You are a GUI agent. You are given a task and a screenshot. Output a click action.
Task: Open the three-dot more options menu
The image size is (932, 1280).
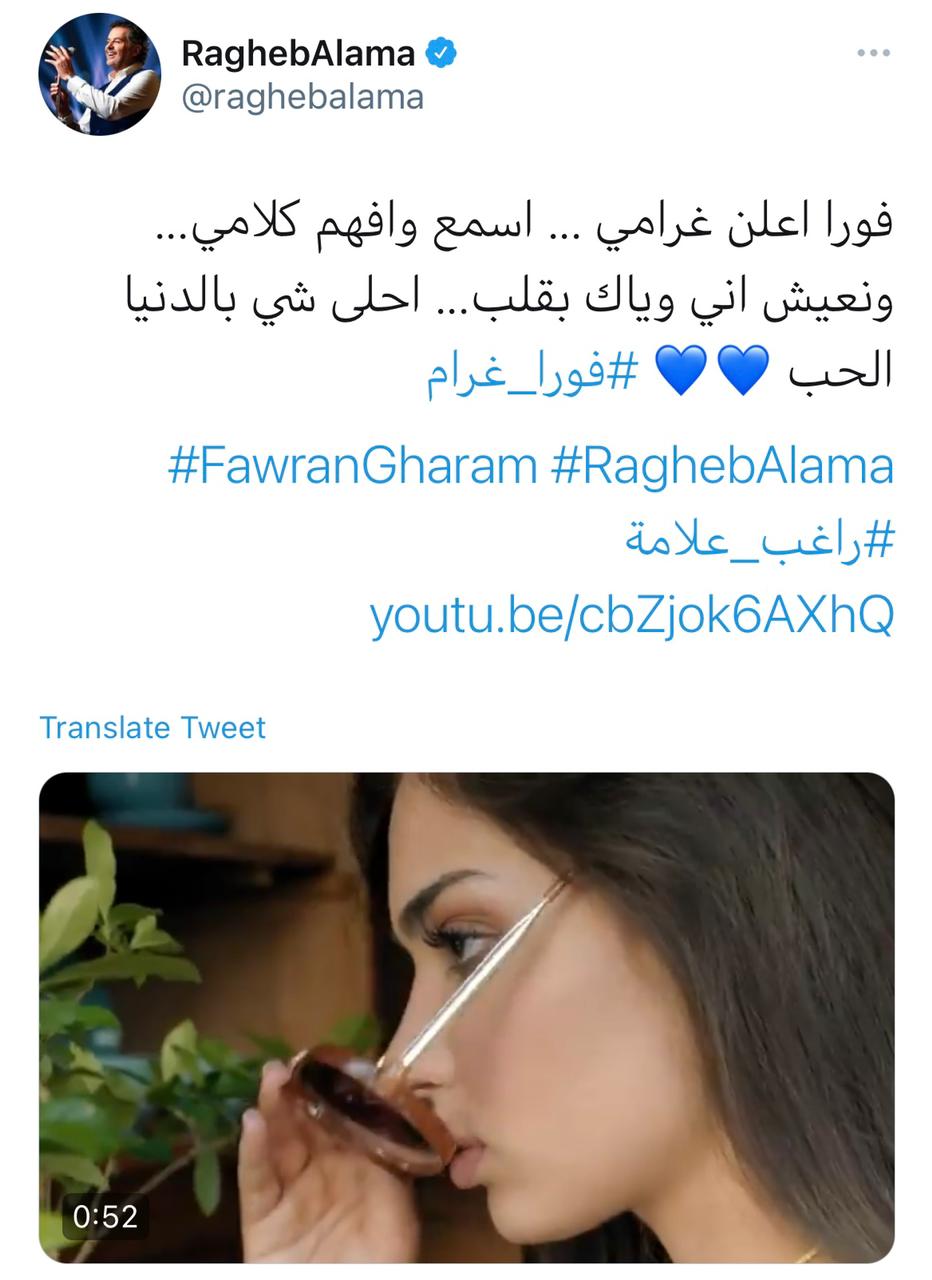[873, 53]
